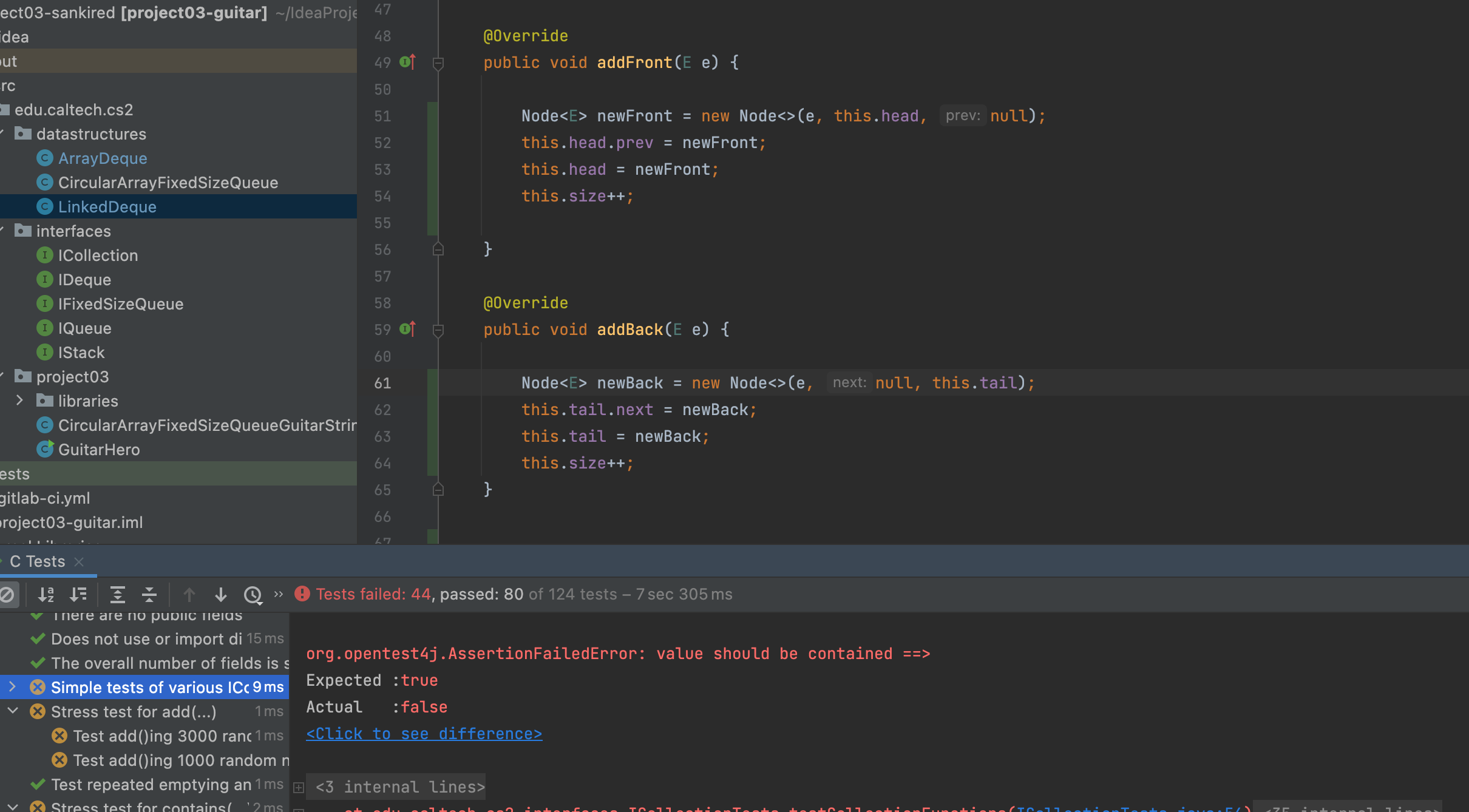This screenshot has width=1469, height=812.
Task: Toggle code fold marker at addFront method
Action: point(438,63)
